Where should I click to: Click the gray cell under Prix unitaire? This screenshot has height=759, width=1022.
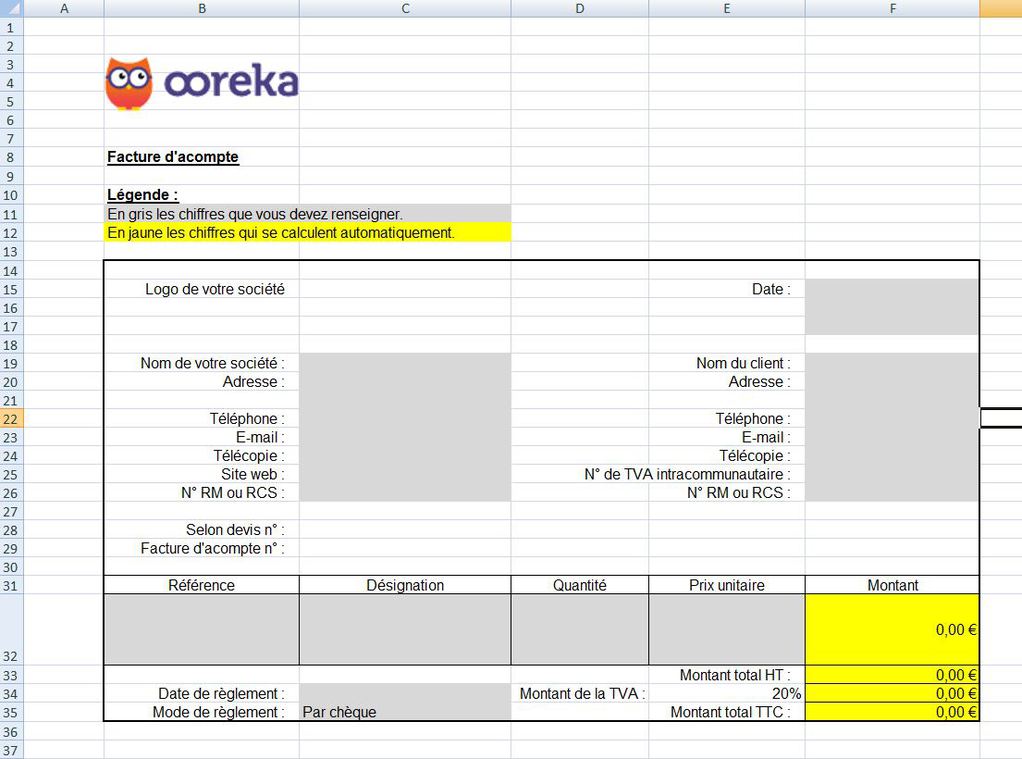pos(726,630)
